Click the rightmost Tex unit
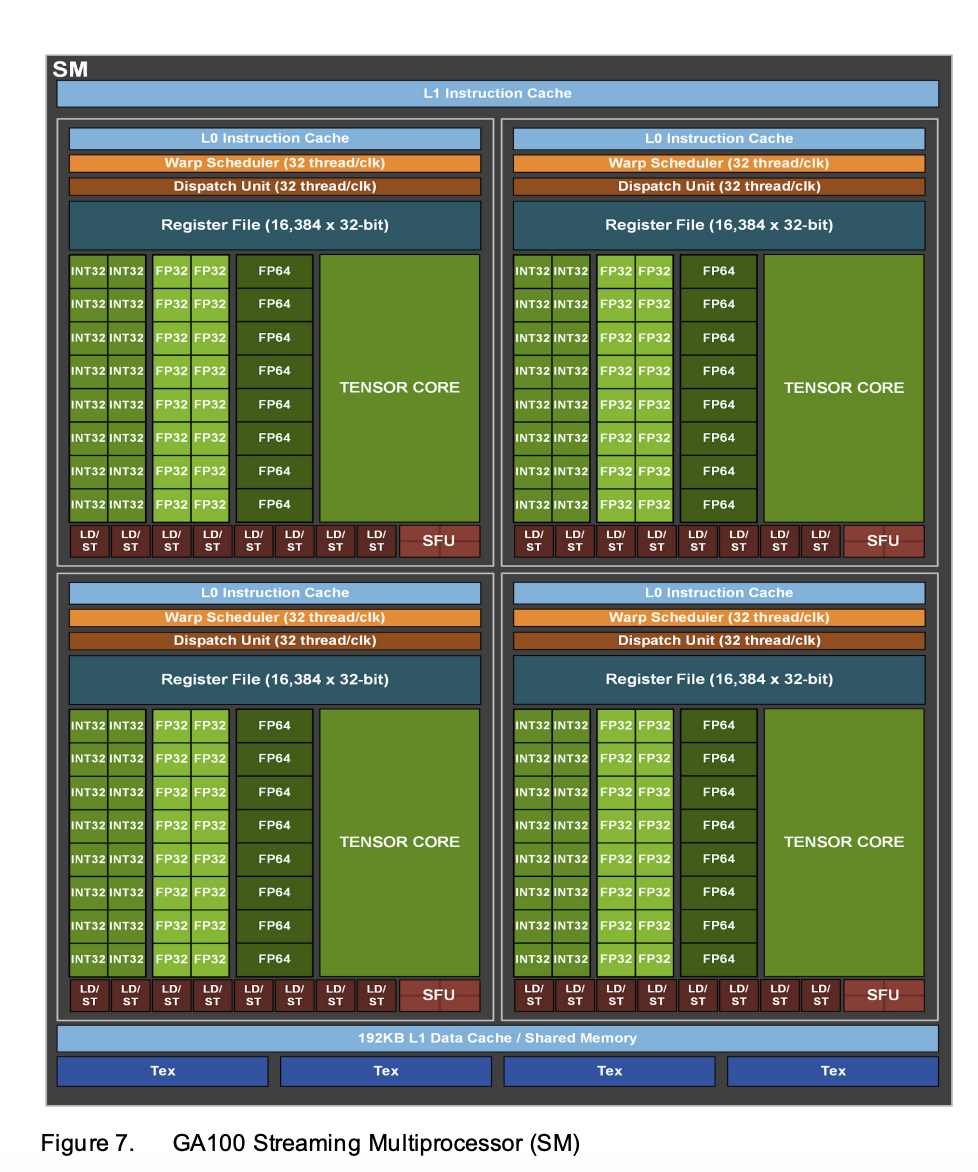Viewport: 978px width, 1172px height. (x=832, y=1071)
